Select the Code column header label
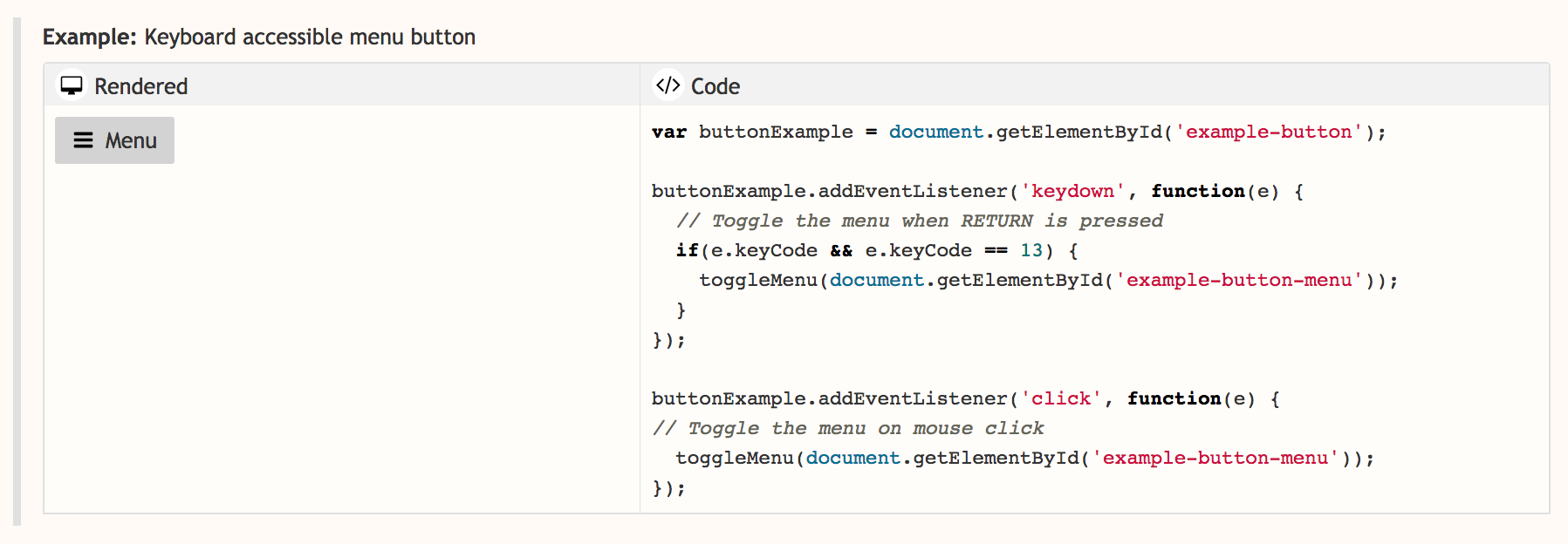The height and width of the screenshot is (544, 1568). click(716, 86)
